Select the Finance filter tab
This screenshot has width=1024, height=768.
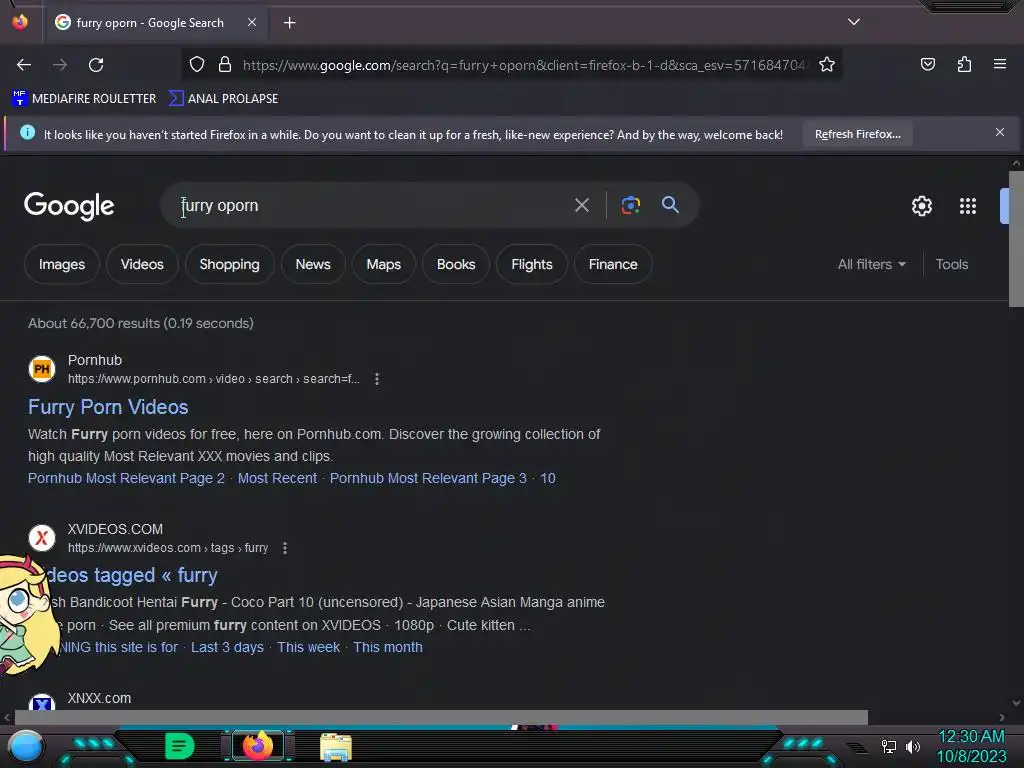pyautogui.click(x=613, y=264)
